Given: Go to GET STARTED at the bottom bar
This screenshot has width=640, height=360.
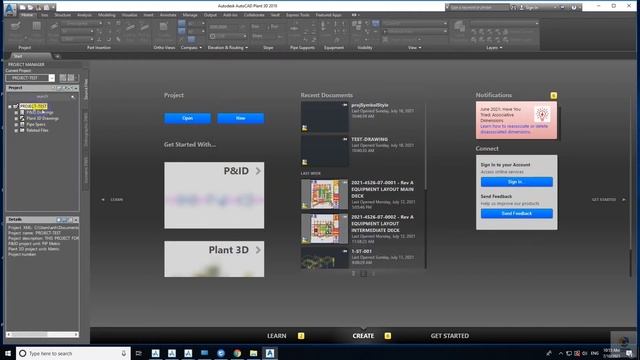Looking at the screenshot, I should [449, 336].
